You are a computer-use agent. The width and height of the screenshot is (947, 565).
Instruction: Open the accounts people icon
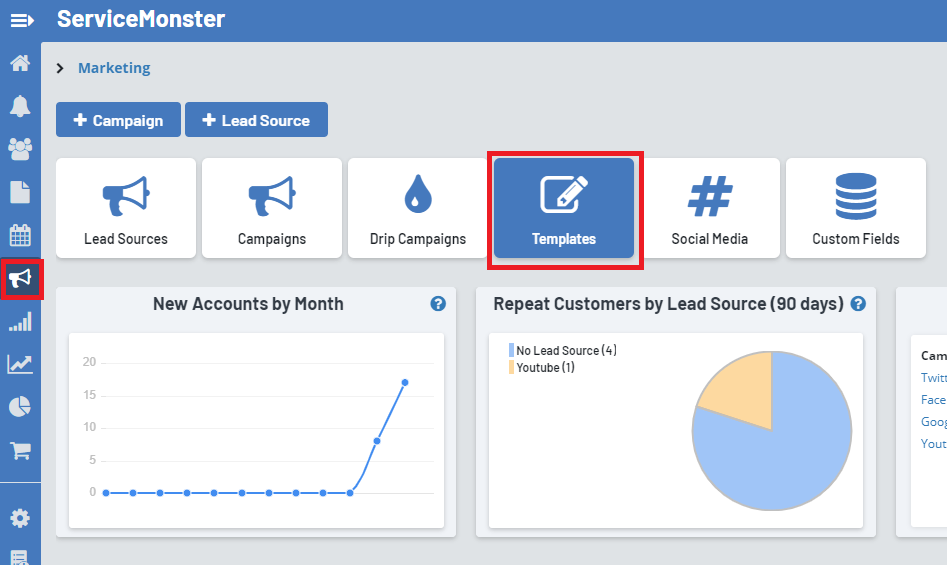tap(20, 149)
